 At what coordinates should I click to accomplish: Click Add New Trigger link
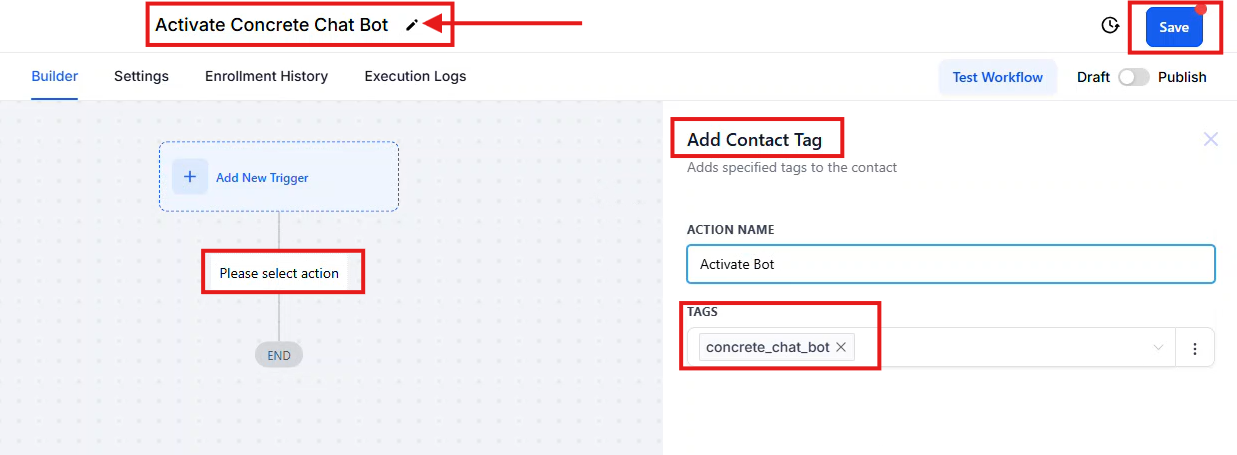pyautogui.click(x=262, y=178)
